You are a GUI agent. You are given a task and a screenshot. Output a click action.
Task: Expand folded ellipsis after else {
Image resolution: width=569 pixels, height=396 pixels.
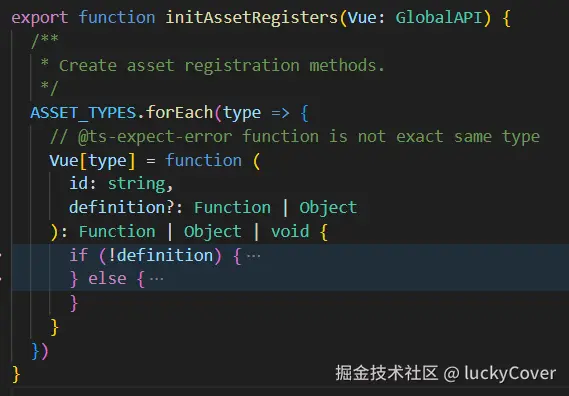point(156,279)
